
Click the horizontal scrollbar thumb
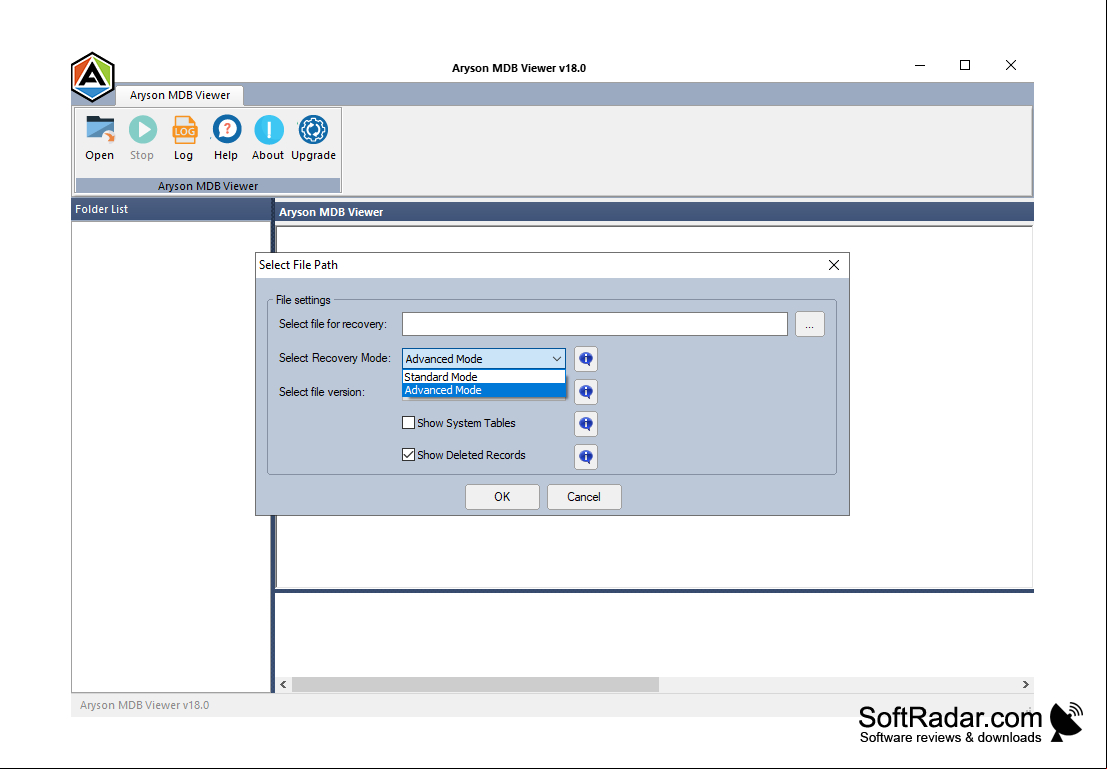click(475, 684)
